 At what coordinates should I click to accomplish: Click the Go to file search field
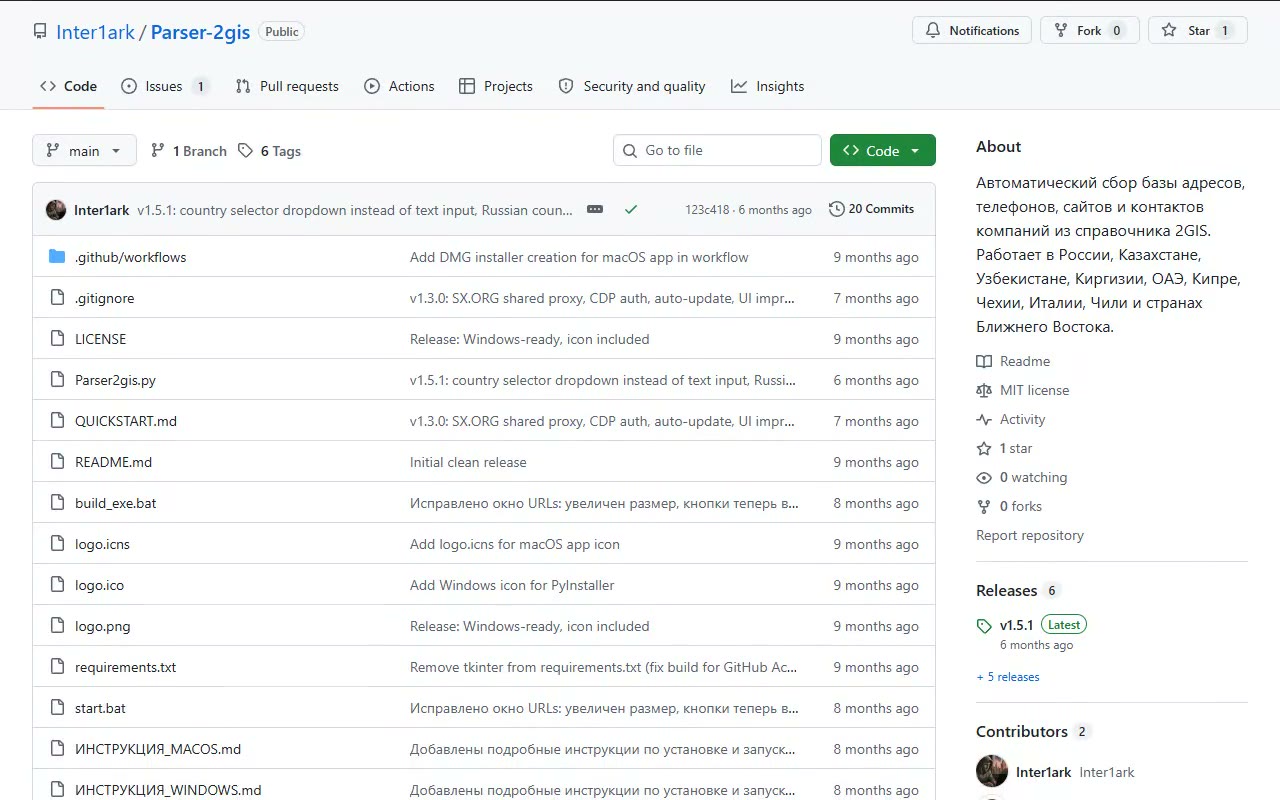click(x=717, y=150)
